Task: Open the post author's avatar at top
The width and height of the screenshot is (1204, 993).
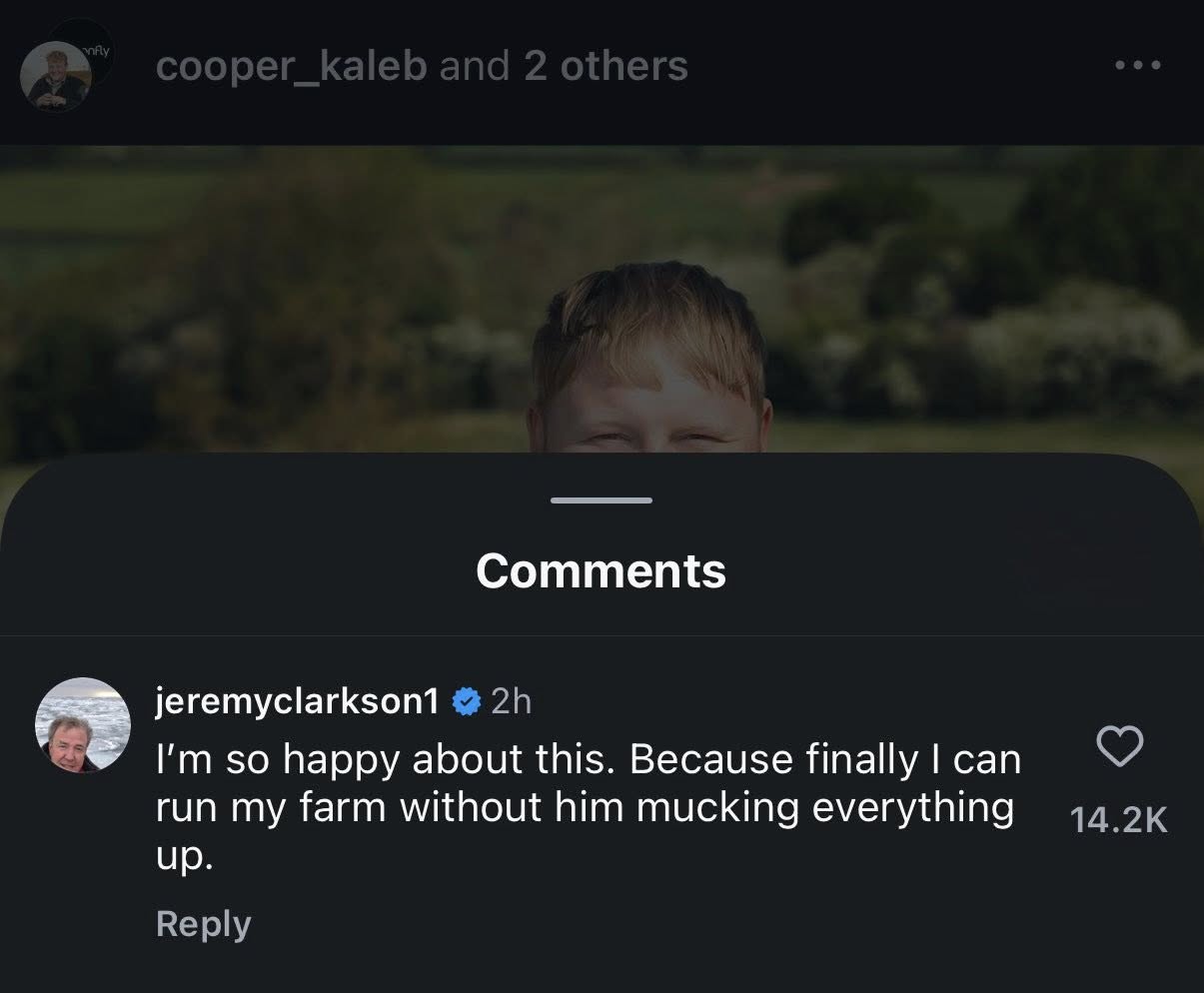Action: click(x=55, y=78)
